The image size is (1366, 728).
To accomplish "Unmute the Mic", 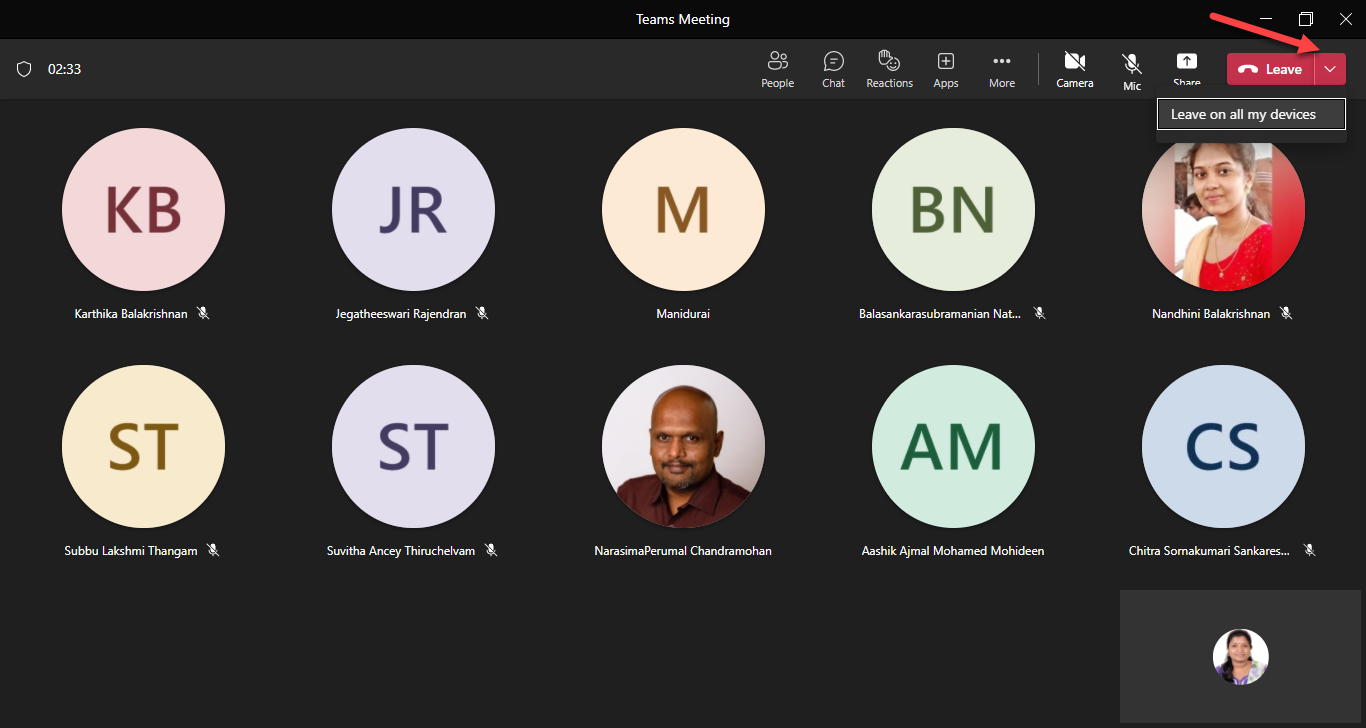I will pyautogui.click(x=1132, y=70).
